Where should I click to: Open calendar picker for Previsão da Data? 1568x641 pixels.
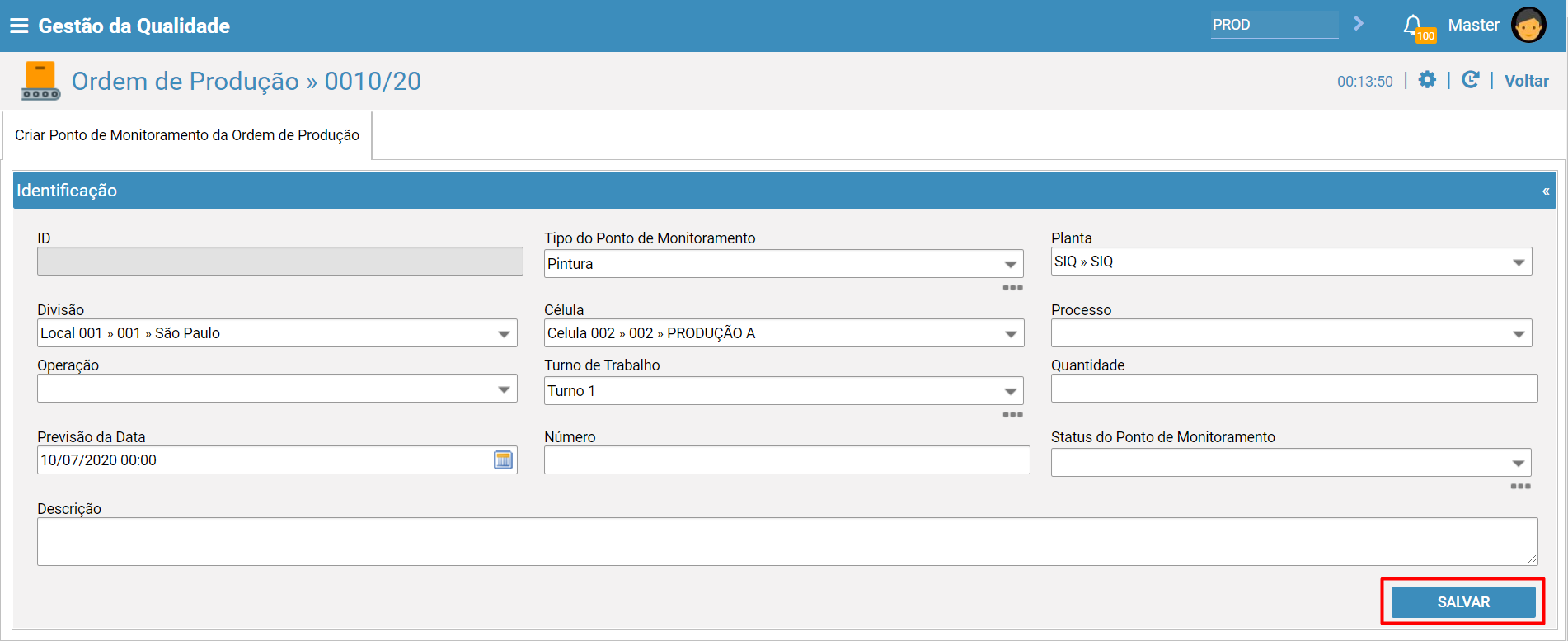coord(503,460)
